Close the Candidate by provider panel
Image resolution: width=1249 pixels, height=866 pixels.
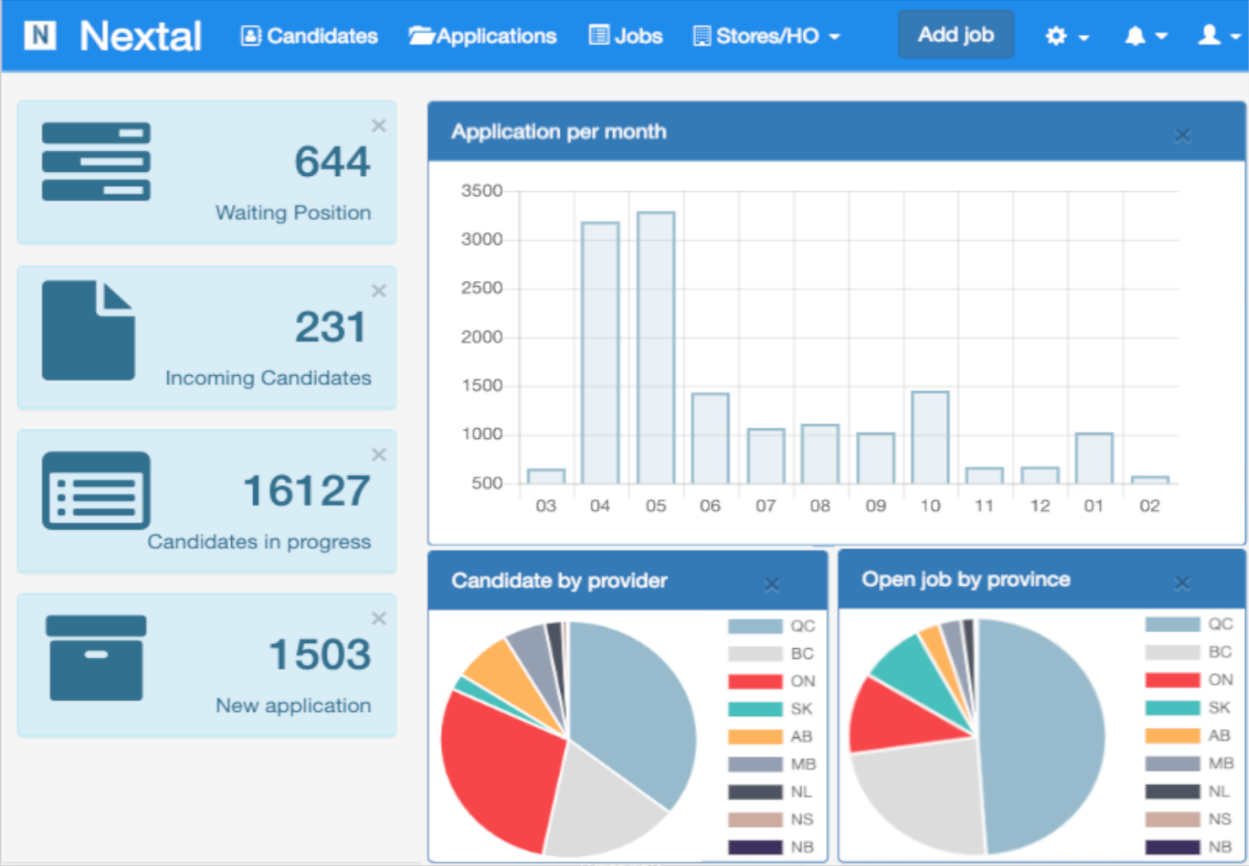pyautogui.click(x=772, y=585)
